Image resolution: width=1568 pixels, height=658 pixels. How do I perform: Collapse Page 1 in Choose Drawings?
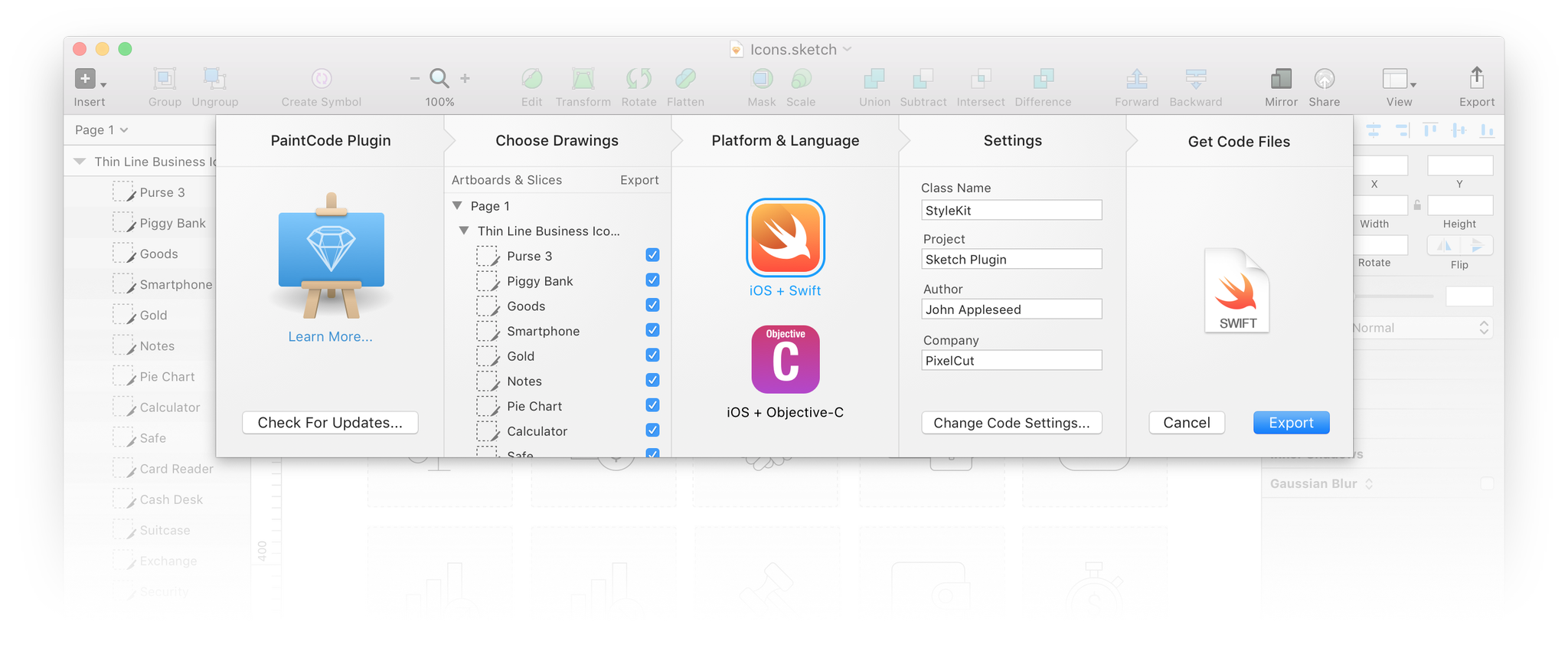click(x=457, y=206)
